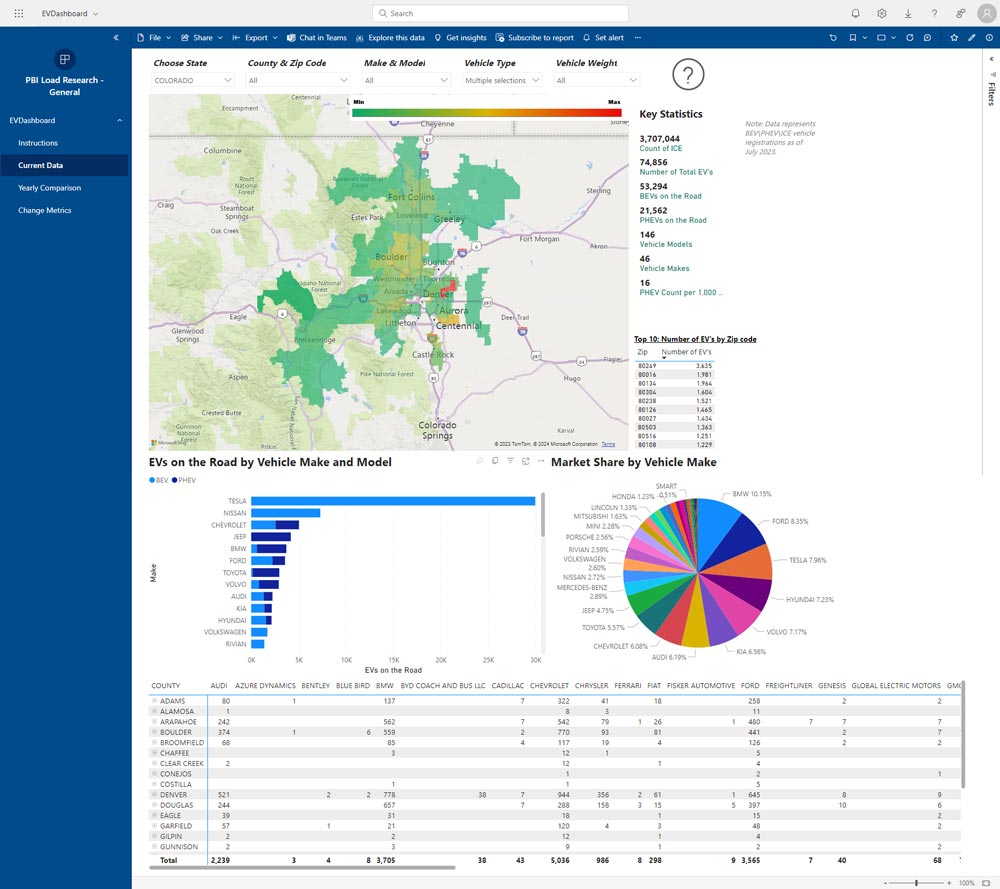Favorite this report with star icon

point(954,37)
